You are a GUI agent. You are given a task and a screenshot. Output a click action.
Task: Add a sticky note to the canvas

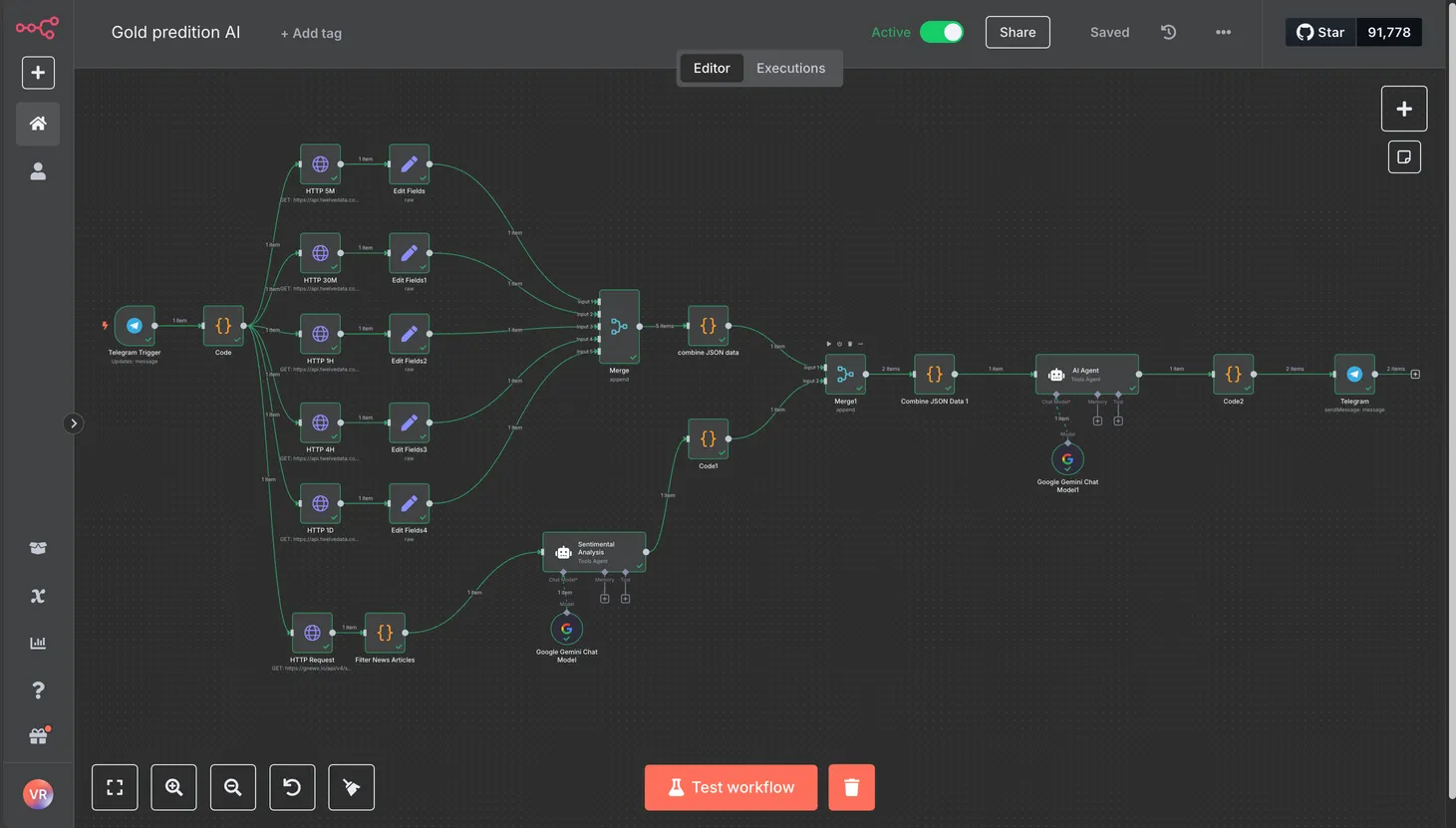pos(1404,157)
